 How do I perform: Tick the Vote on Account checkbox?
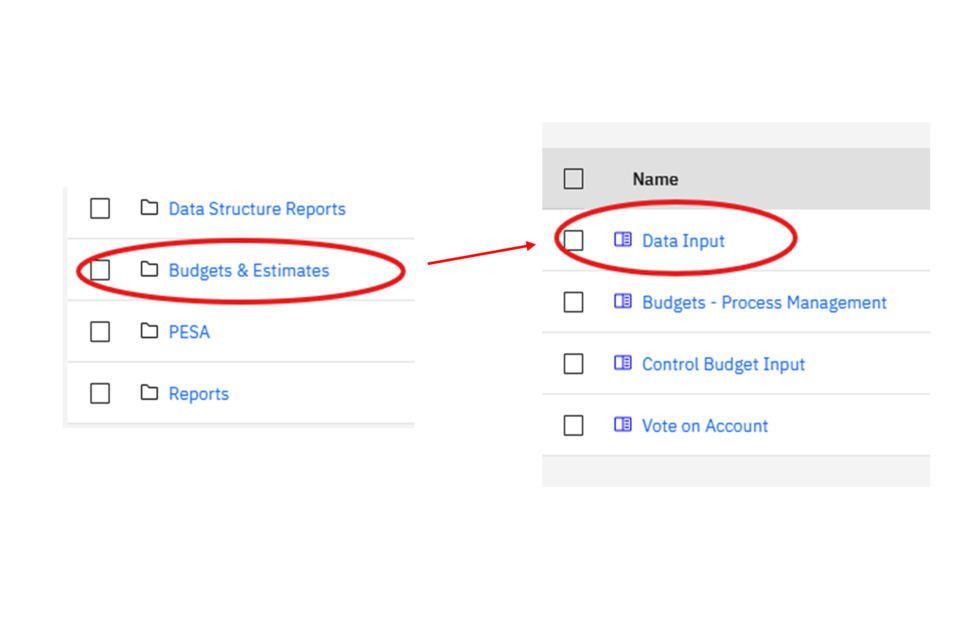[x=573, y=426]
